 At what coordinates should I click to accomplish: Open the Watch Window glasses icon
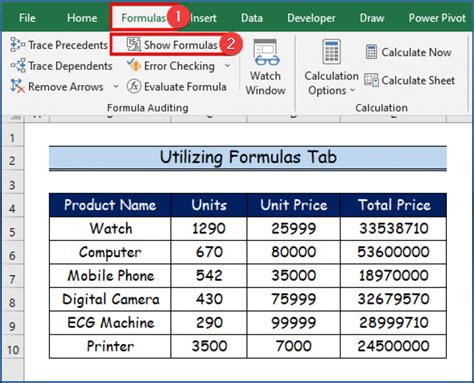pyautogui.click(x=266, y=52)
